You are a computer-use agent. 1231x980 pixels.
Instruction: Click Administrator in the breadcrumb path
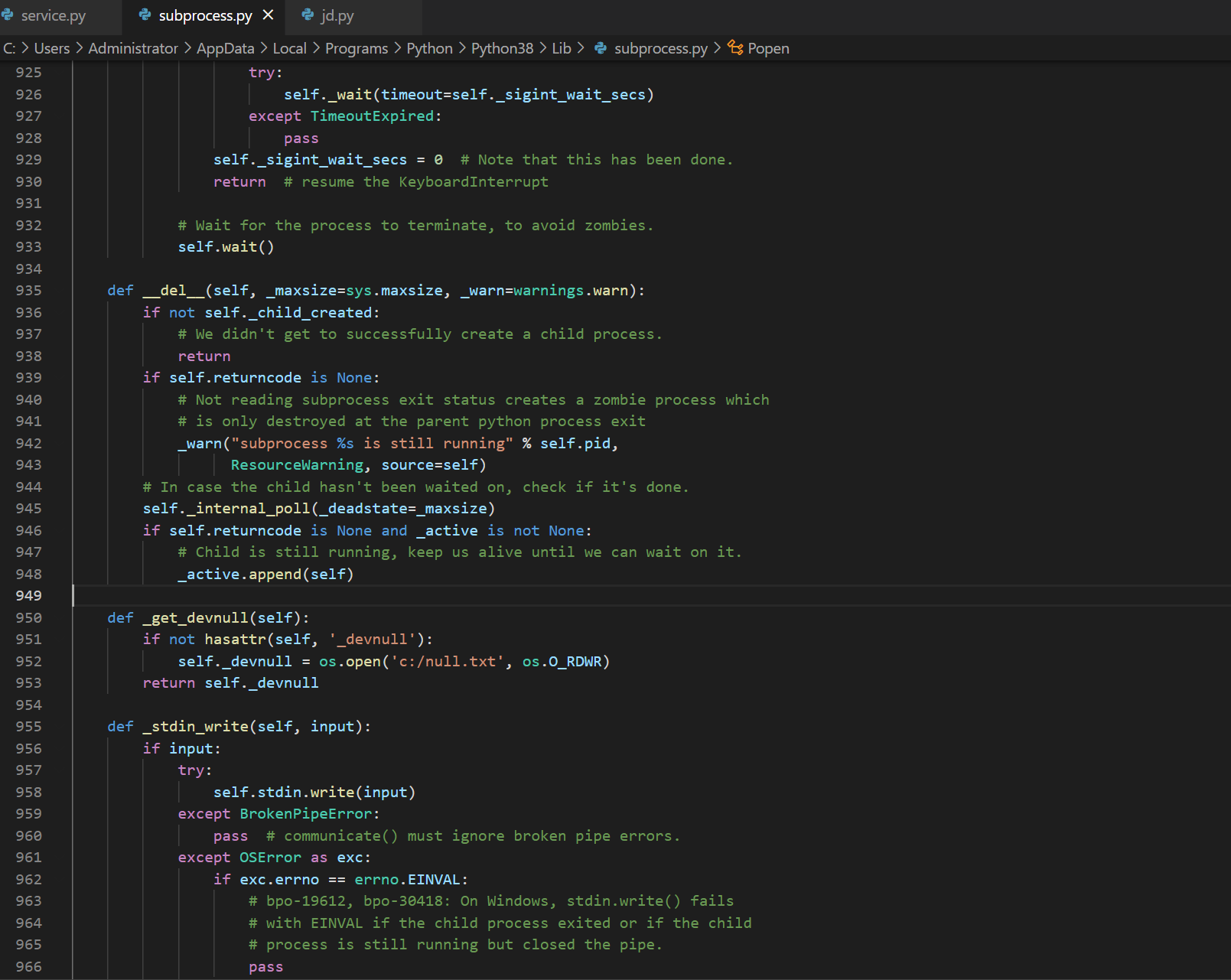click(133, 48)
